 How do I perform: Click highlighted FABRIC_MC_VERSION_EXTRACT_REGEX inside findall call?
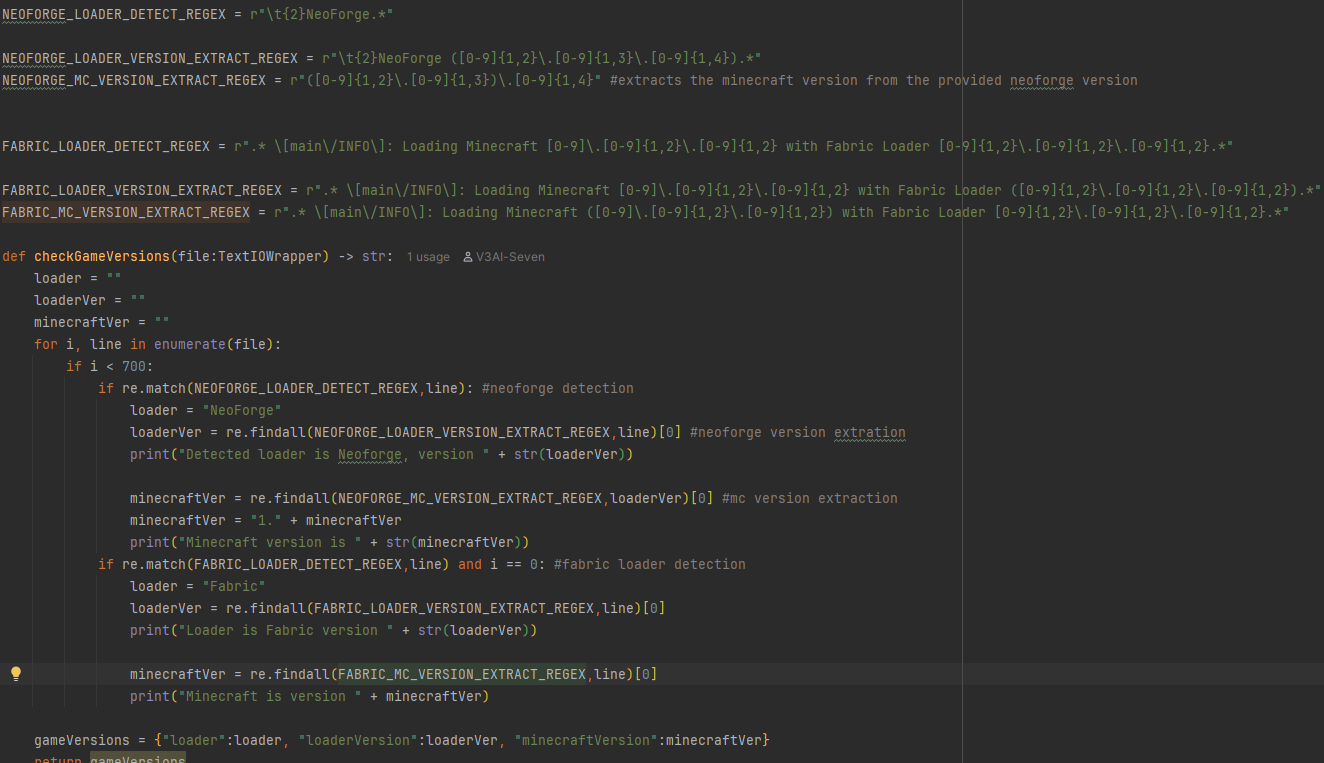coord(461,674)
